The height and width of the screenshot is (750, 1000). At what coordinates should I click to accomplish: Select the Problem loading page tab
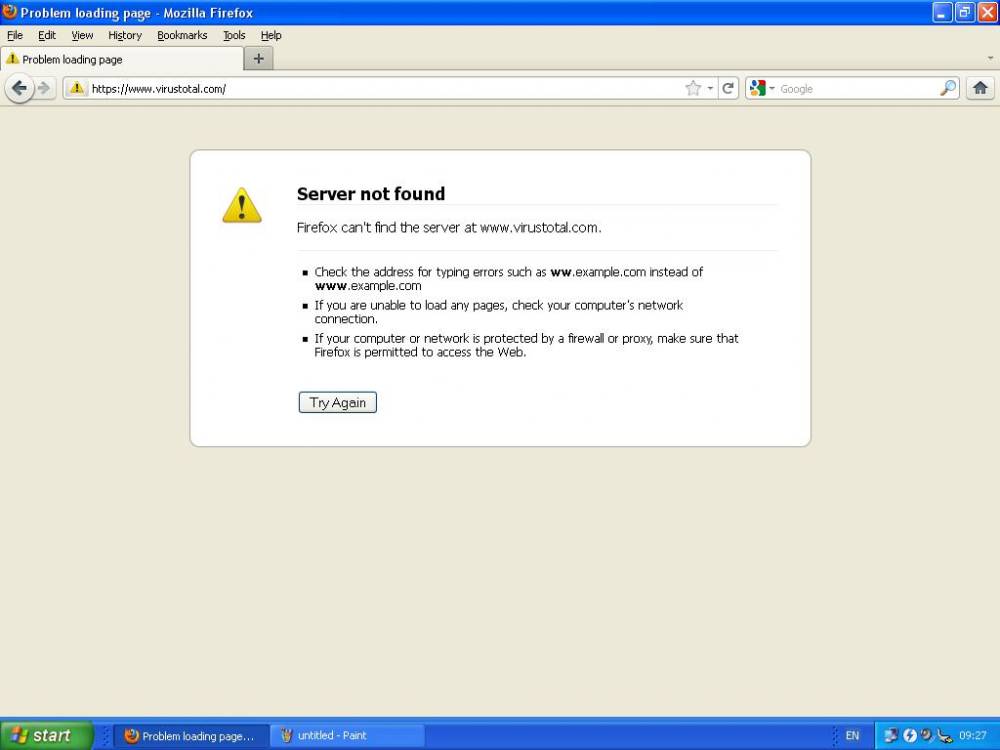pyautogui.click(x=122, y=59)
